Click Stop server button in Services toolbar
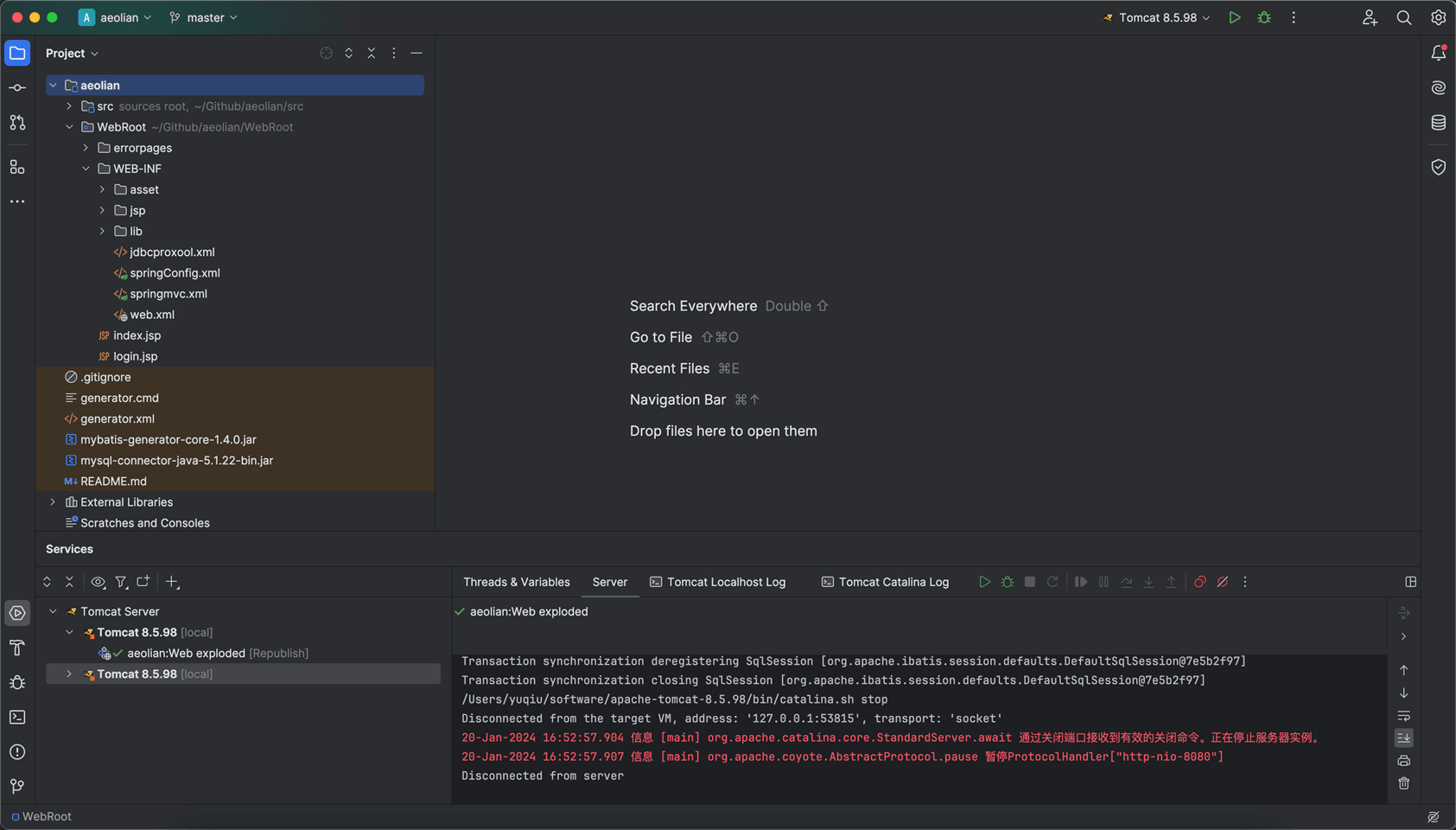1456x830 pixels. tap(1030, 582)
